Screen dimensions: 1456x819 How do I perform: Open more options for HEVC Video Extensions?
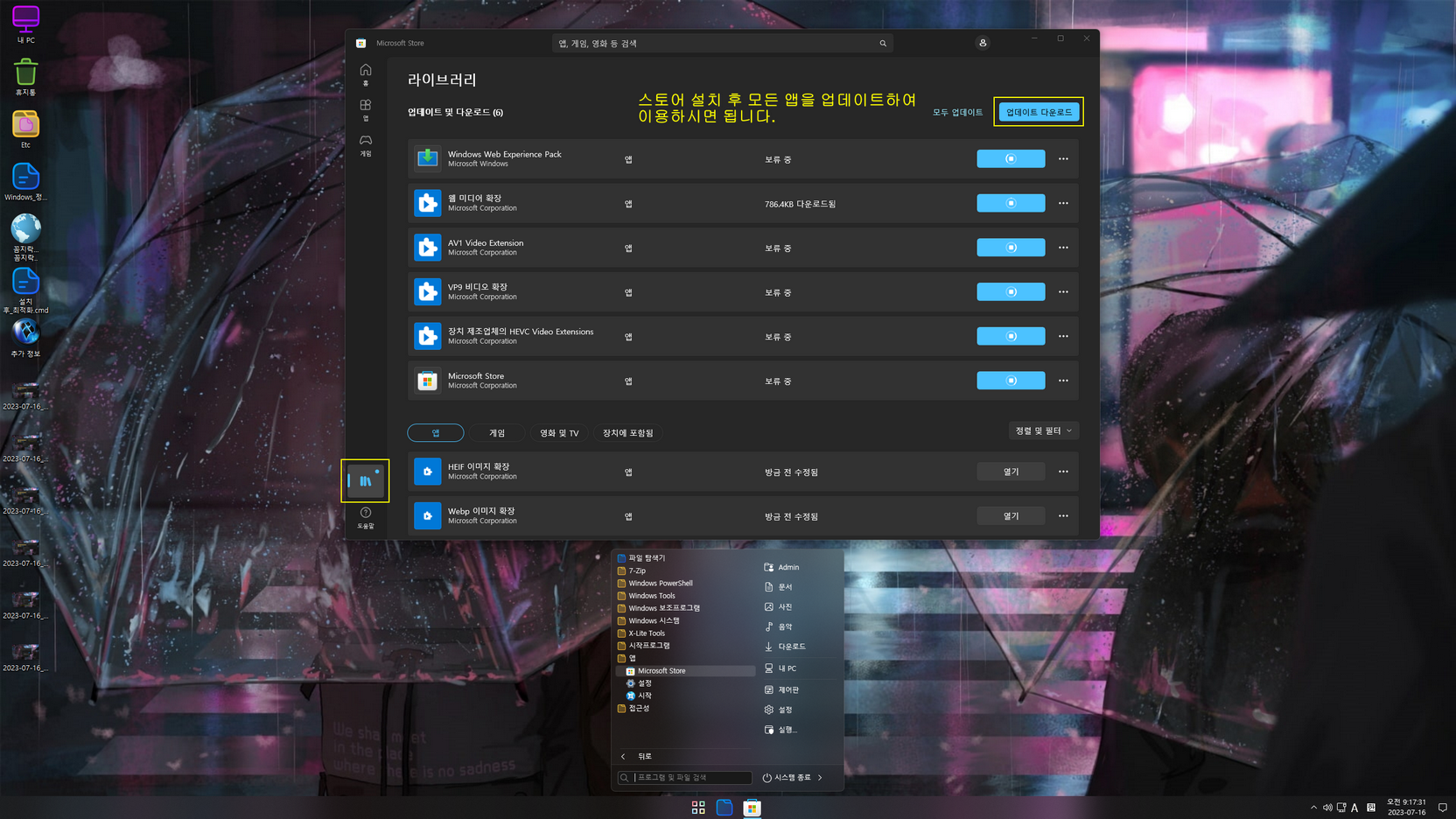1063,336
